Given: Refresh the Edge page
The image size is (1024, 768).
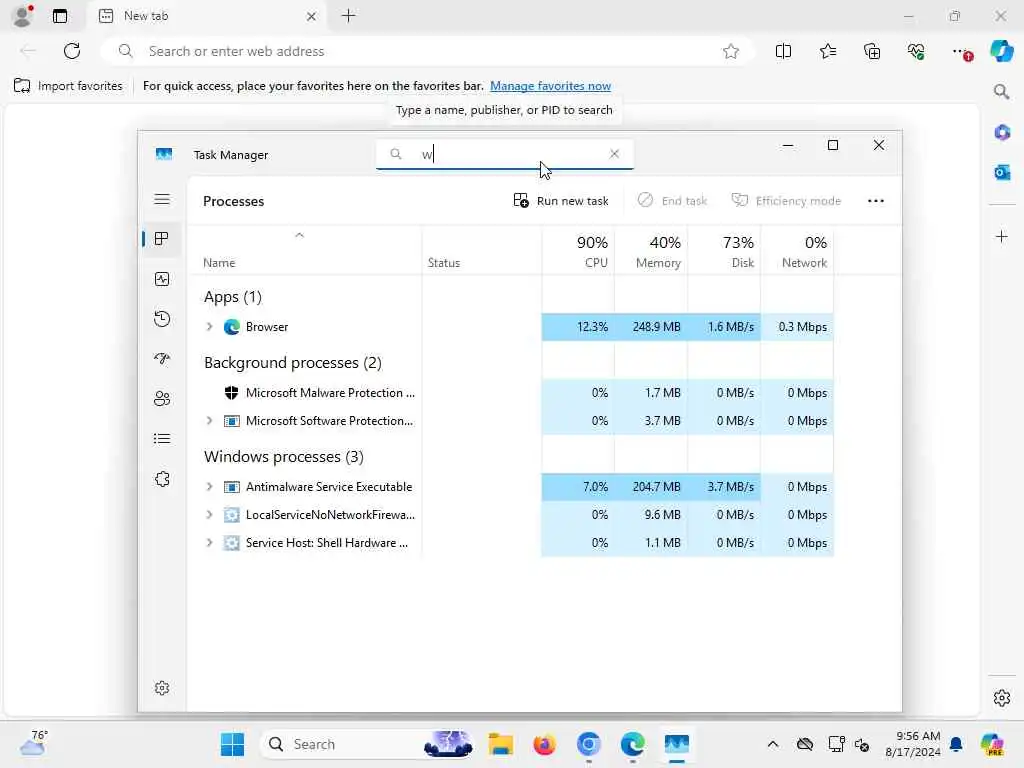Looking at the screenshot, I should click(x=72, y=51).
